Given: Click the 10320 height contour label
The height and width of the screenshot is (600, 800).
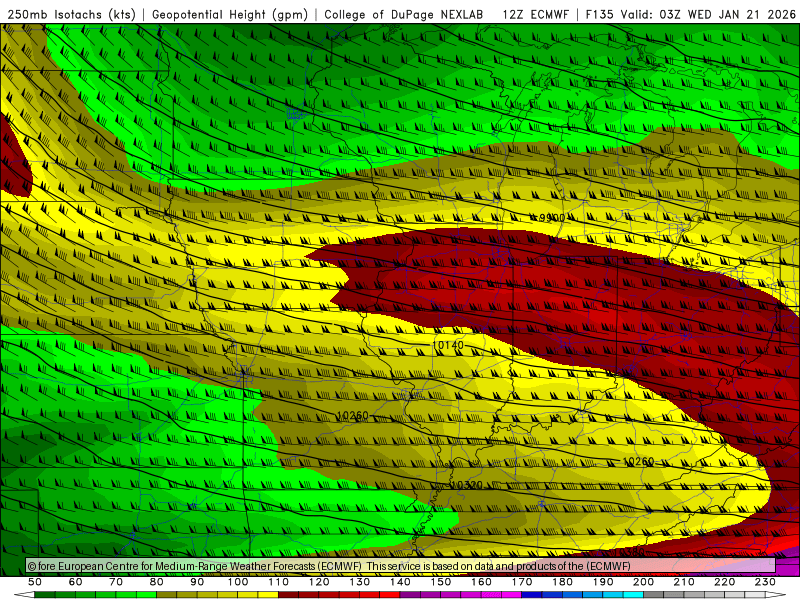Looking at the screenshot, I should point(467,485).
